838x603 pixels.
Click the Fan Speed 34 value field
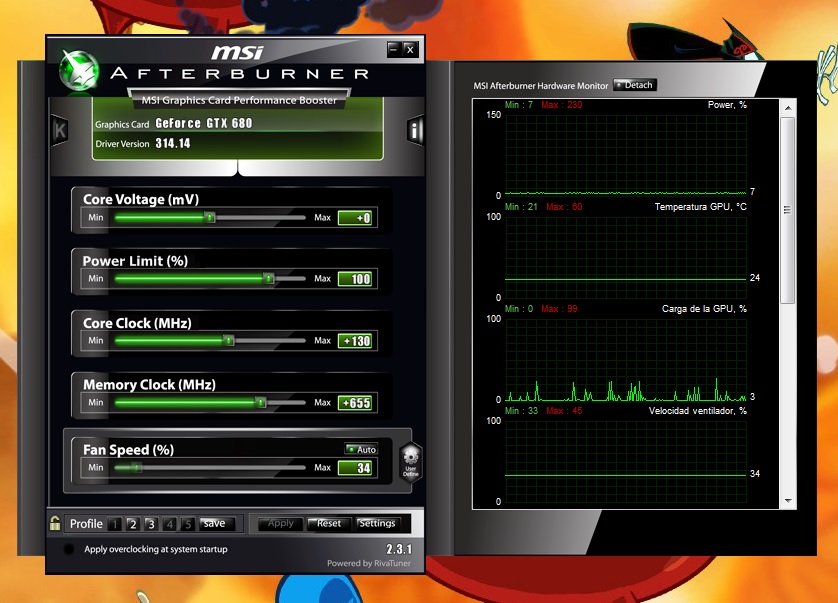pos(355,468)
